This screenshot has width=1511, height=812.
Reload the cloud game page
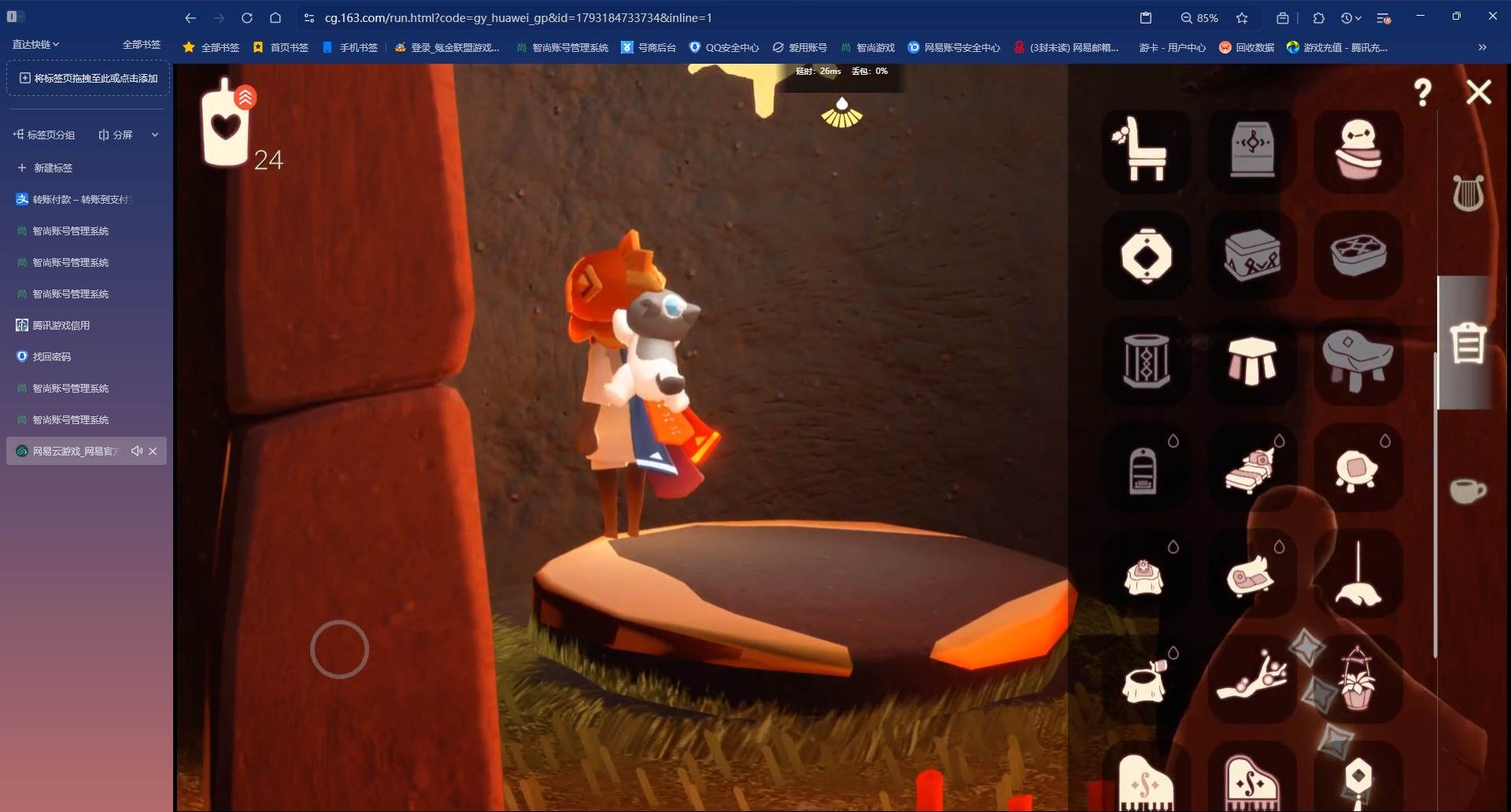point(247,17)
